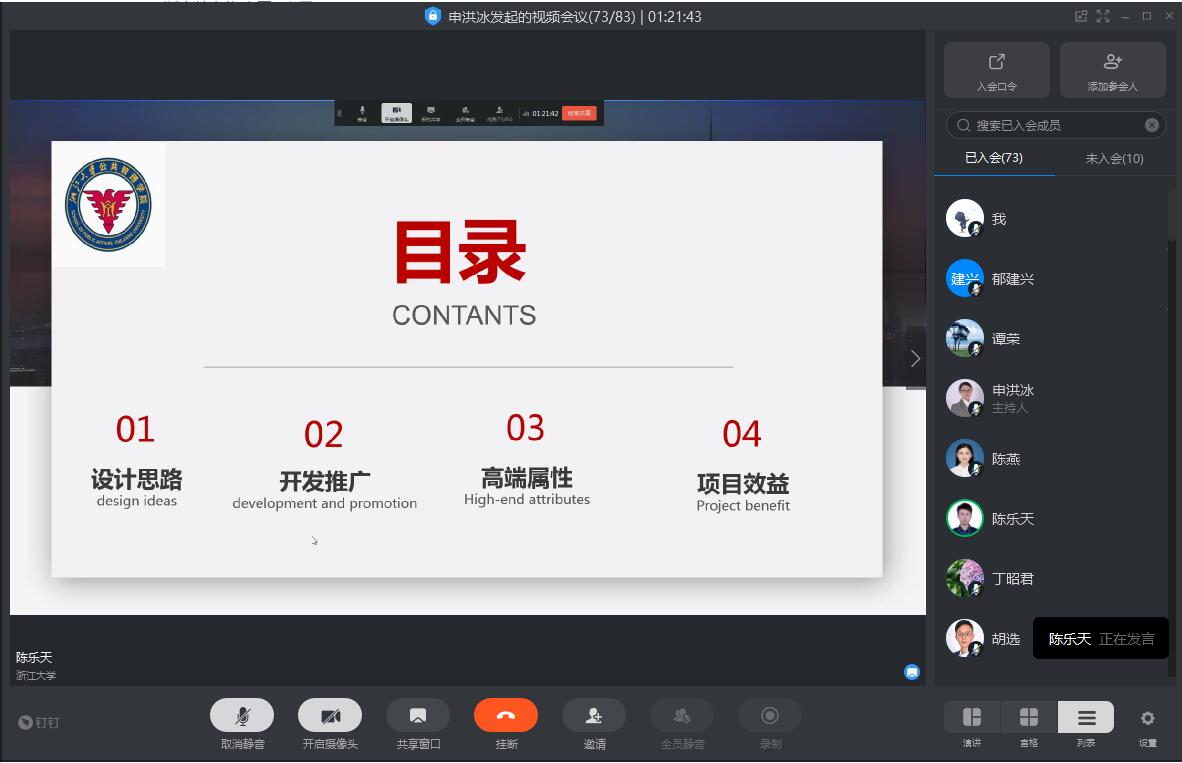Image resolution: width=1182 pixels, height=763 pixels.
Task: Mute all meeting participants
Action: (x=681, y=715)
